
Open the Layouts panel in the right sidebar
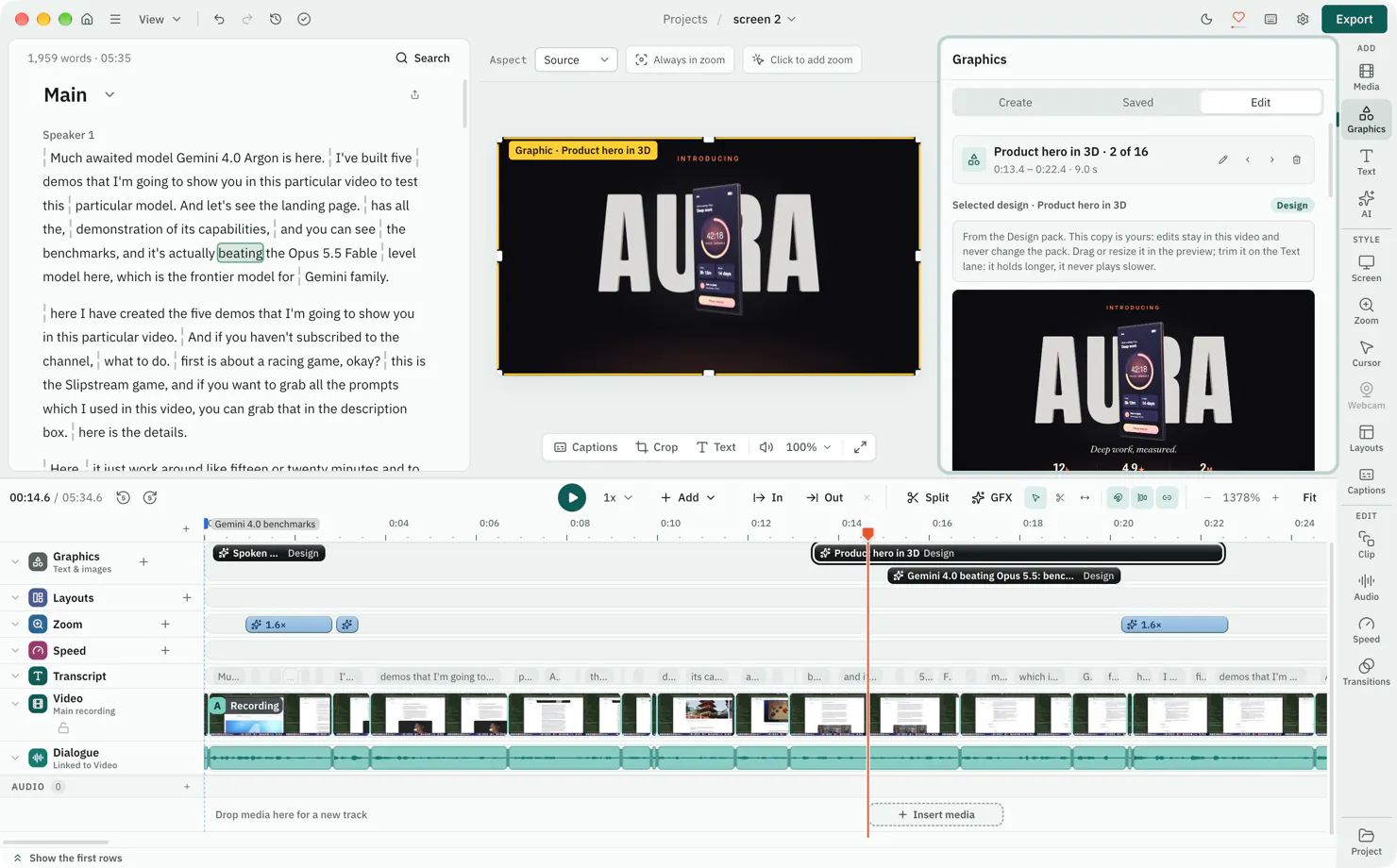pos(1366,438)
